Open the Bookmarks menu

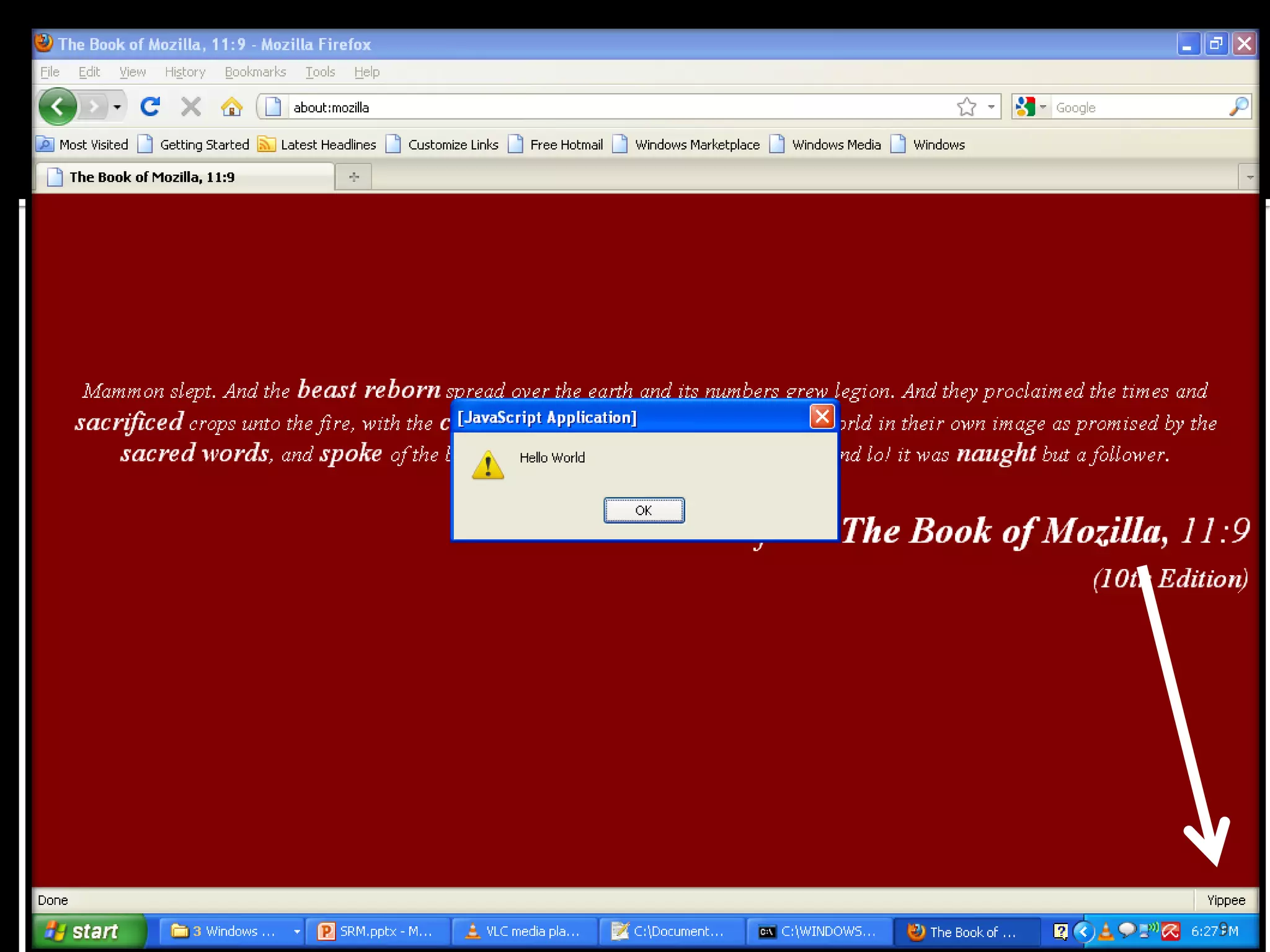(x=255, y=72)
